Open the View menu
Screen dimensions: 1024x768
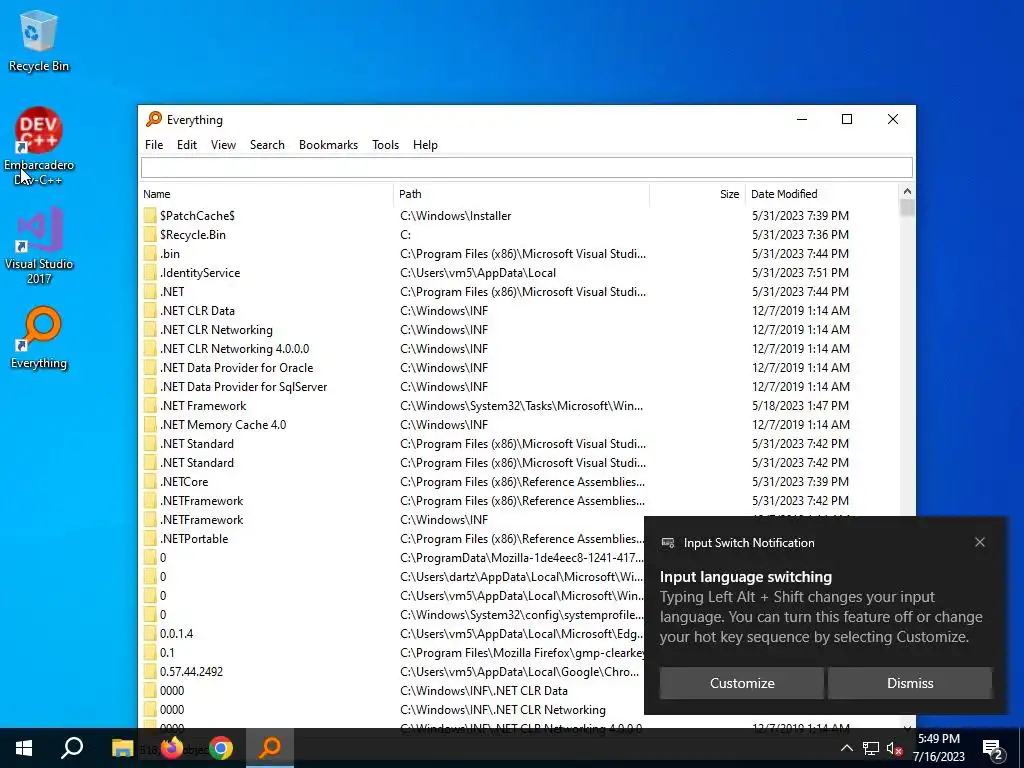pyautogui.click(x=223, y=145)
